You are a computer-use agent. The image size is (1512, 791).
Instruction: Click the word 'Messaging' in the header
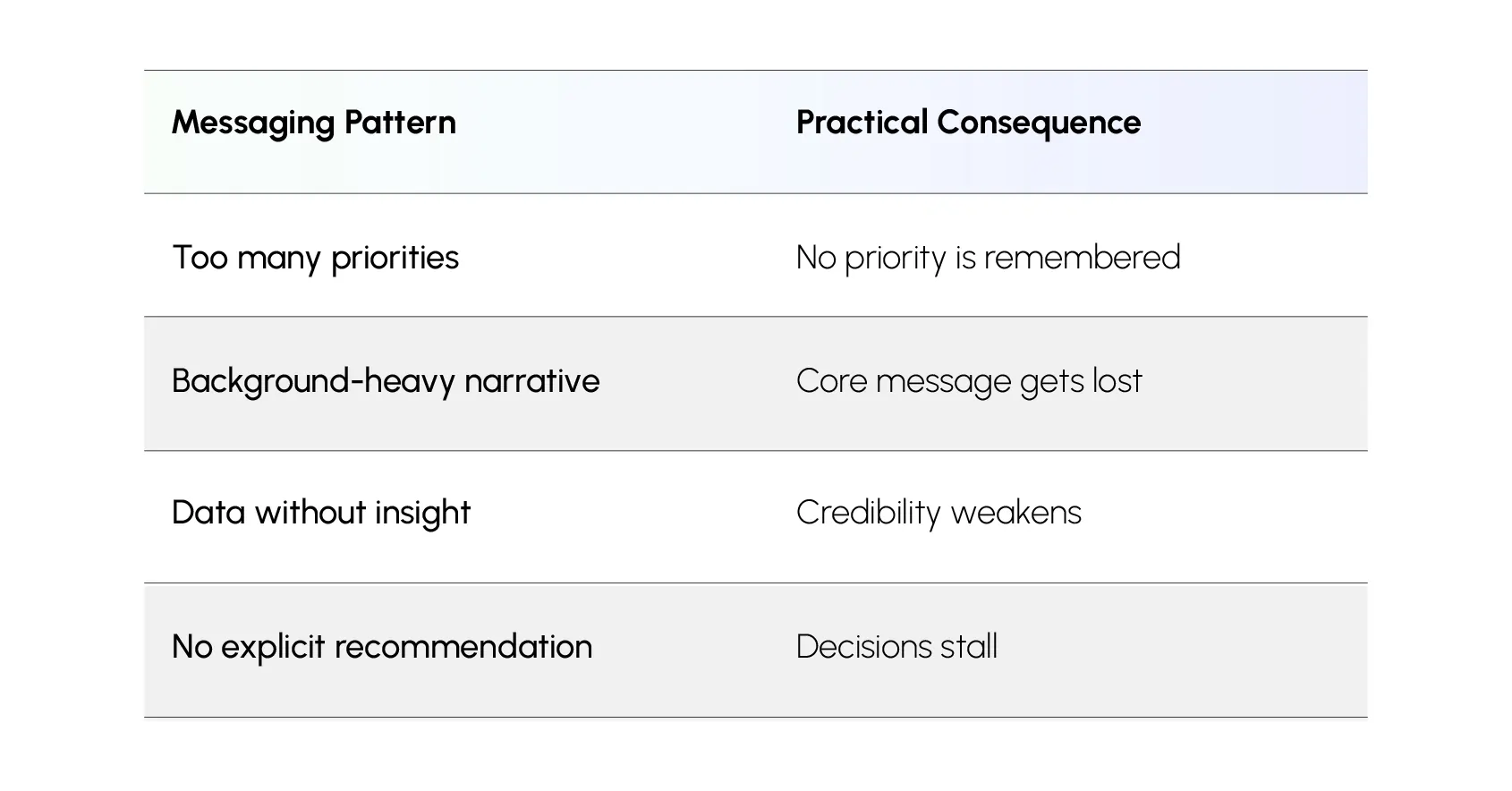click(x=253, y=123)
